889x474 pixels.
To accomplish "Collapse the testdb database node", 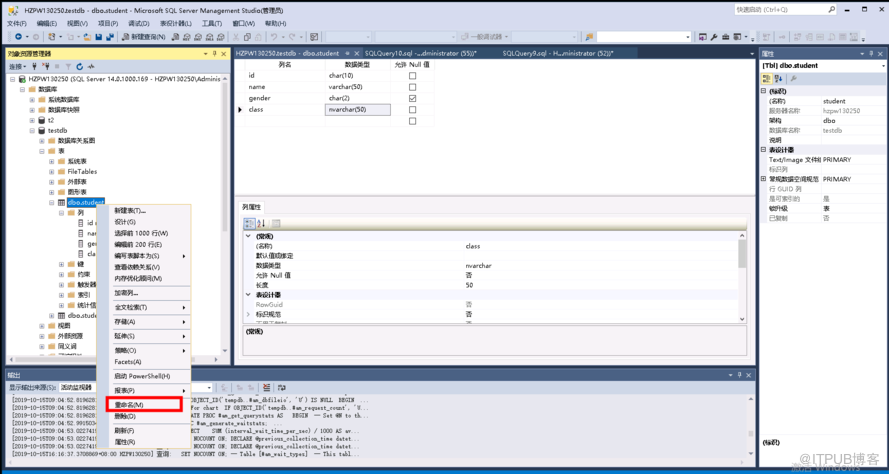I will 31,130.
